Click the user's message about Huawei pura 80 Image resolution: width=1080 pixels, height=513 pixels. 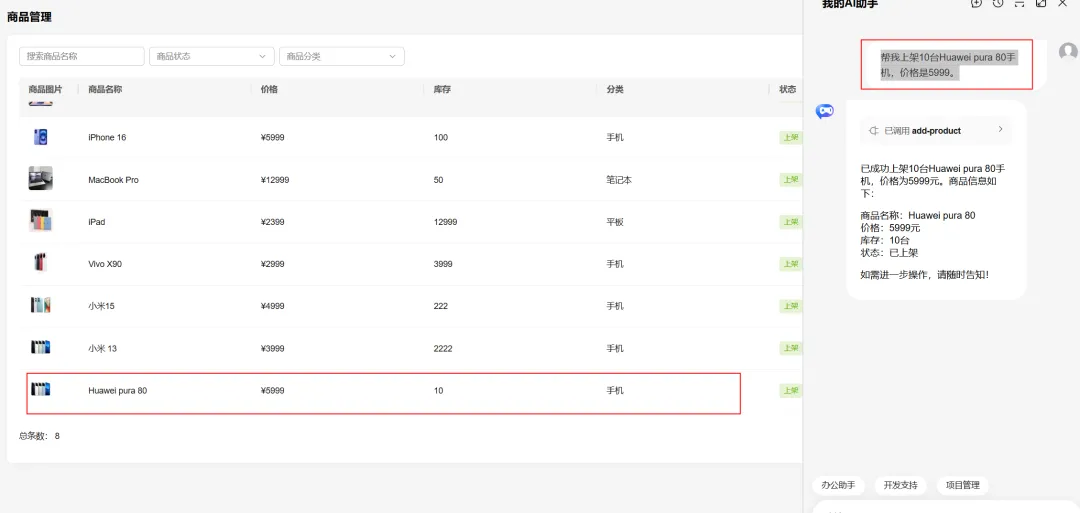pyautogui.click(x=948, y=64)
